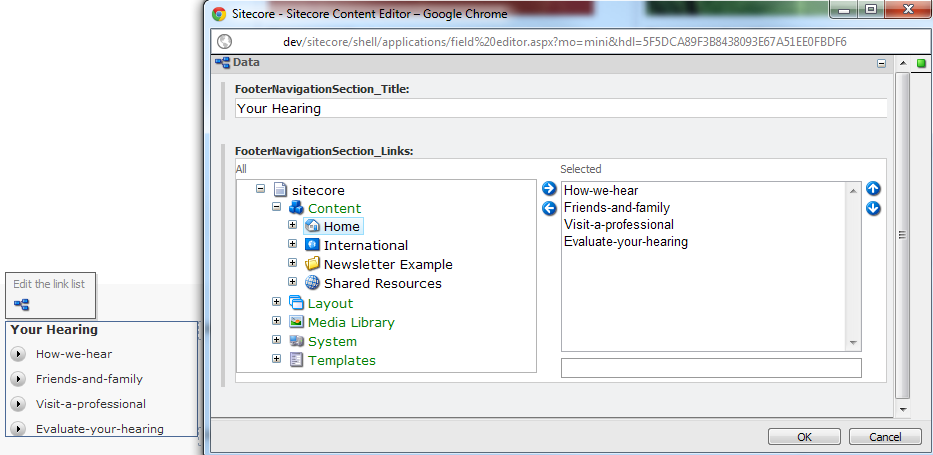
Task: Click OK to confirm changes
Action: coord(804,437)
